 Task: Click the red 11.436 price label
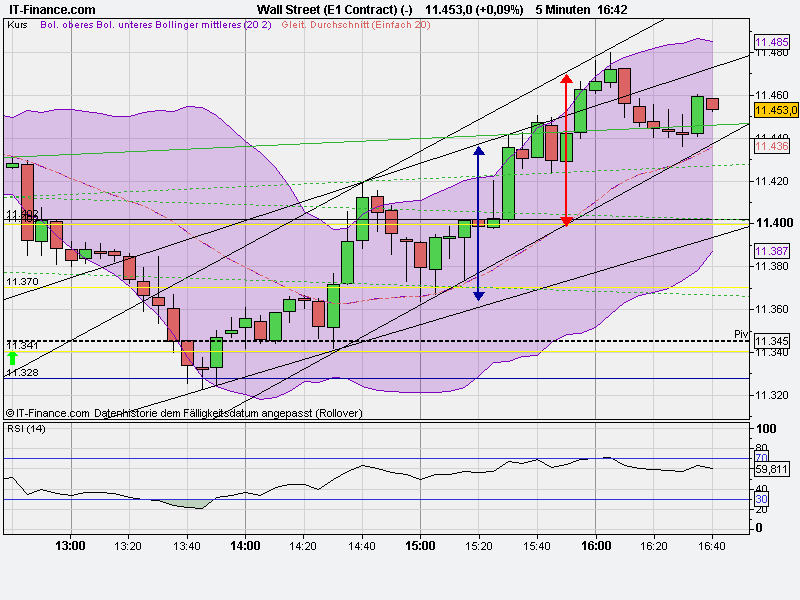pos(770,146)
